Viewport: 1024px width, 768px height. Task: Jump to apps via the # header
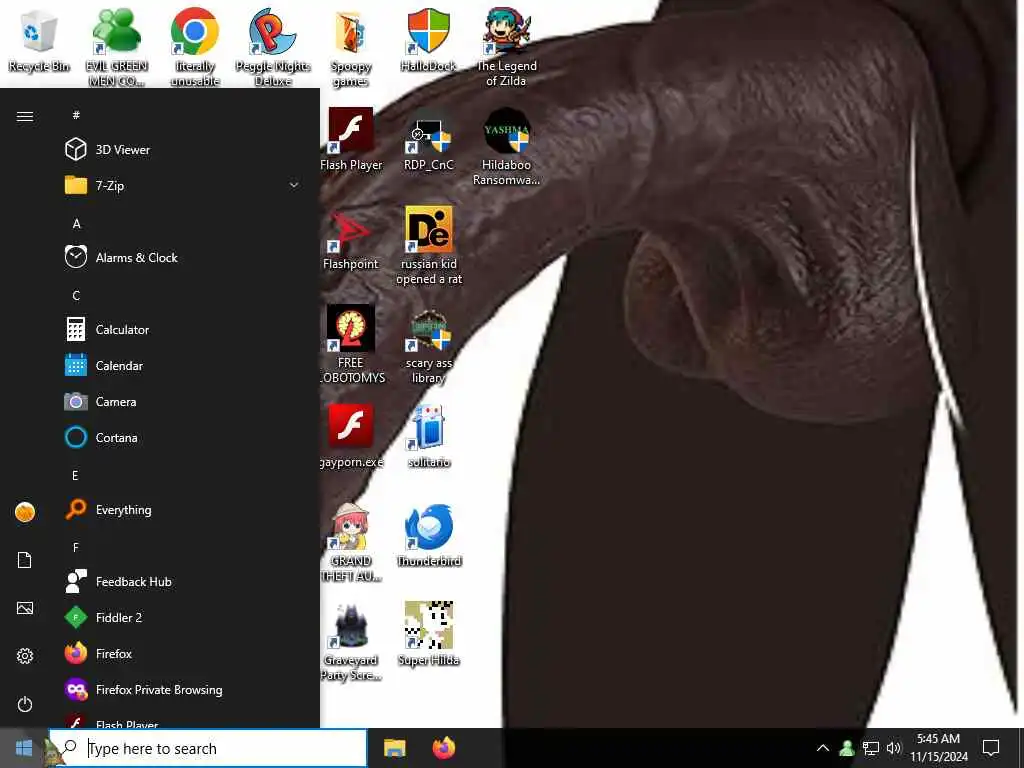pyautogui.click(x=76, y=115)
